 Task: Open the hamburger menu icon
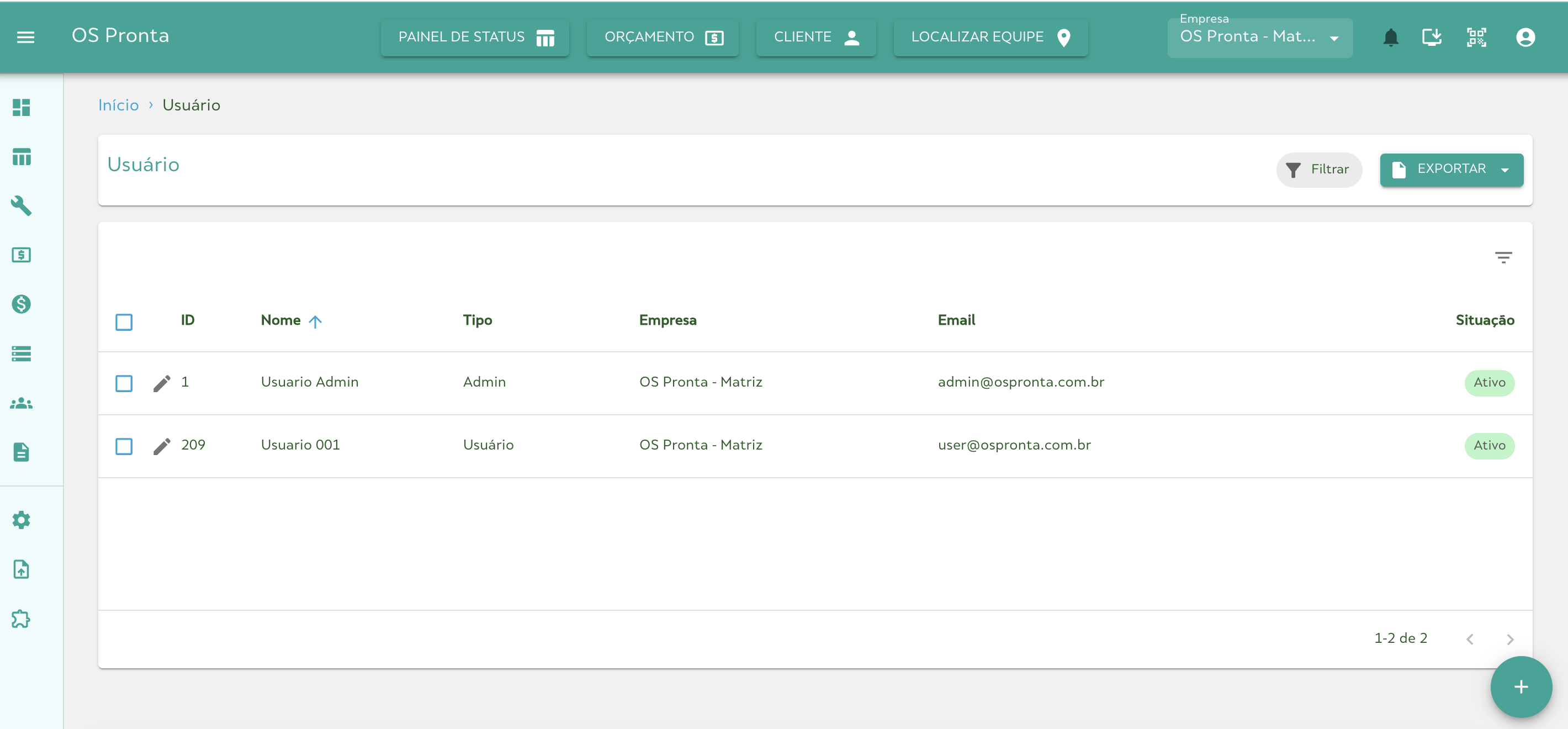pyautogui.click(x=25, y=37)
